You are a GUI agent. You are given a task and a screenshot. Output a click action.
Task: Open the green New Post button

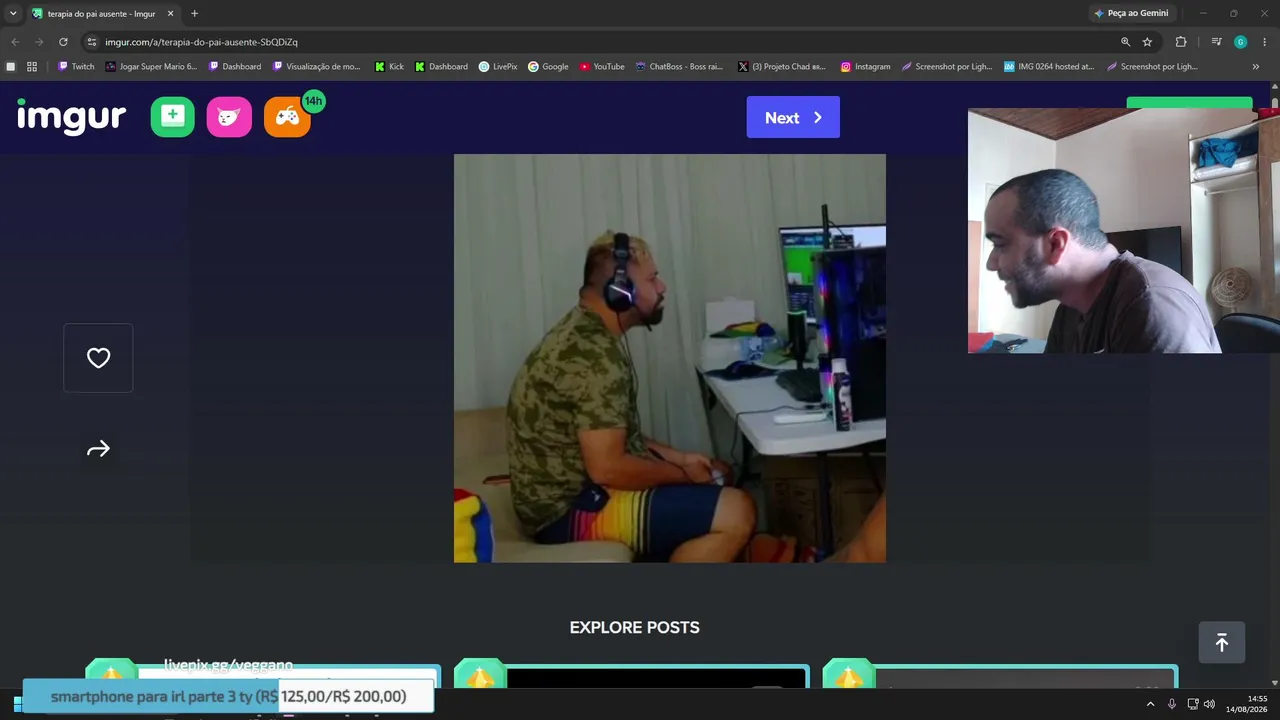(172, 117)
